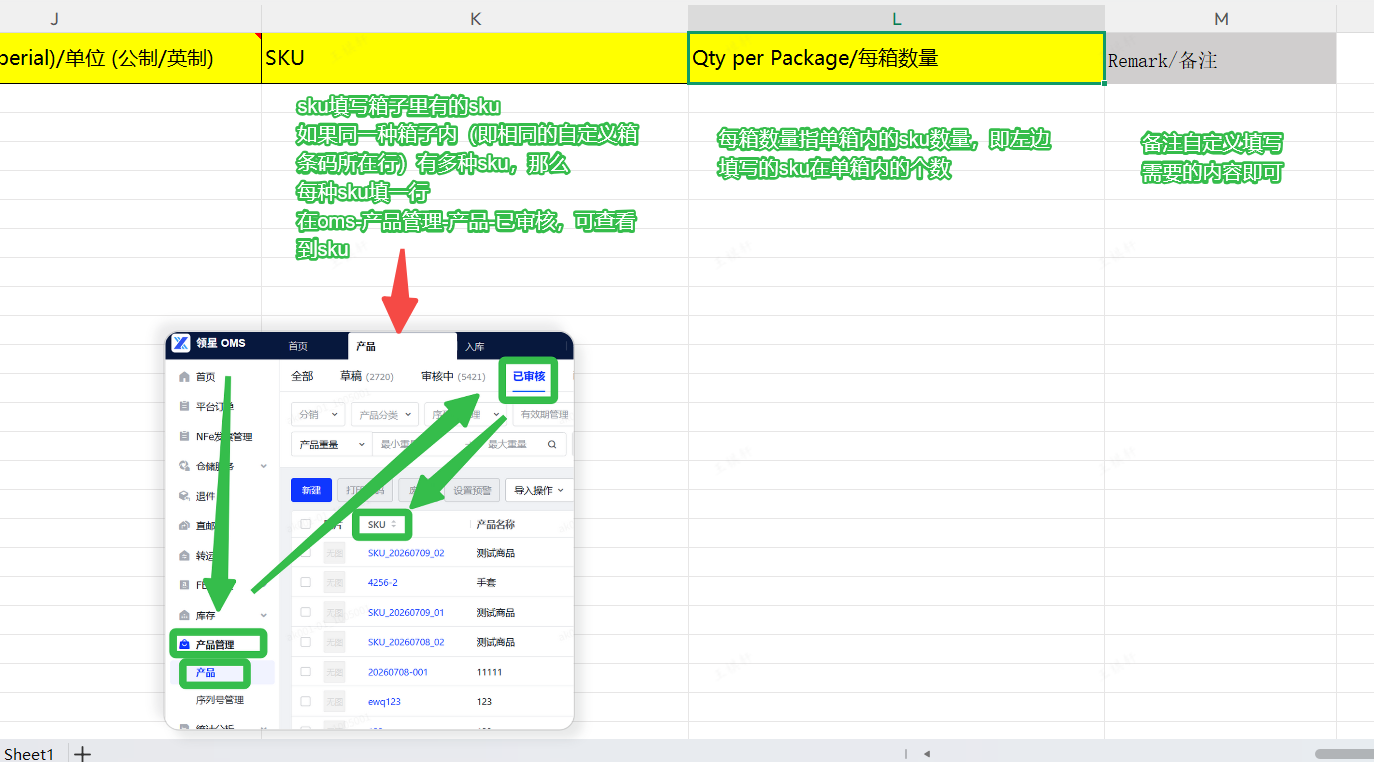Click the 手套 product name
1374x762 pixels.
pyautogui.click(x=487, y=582)
